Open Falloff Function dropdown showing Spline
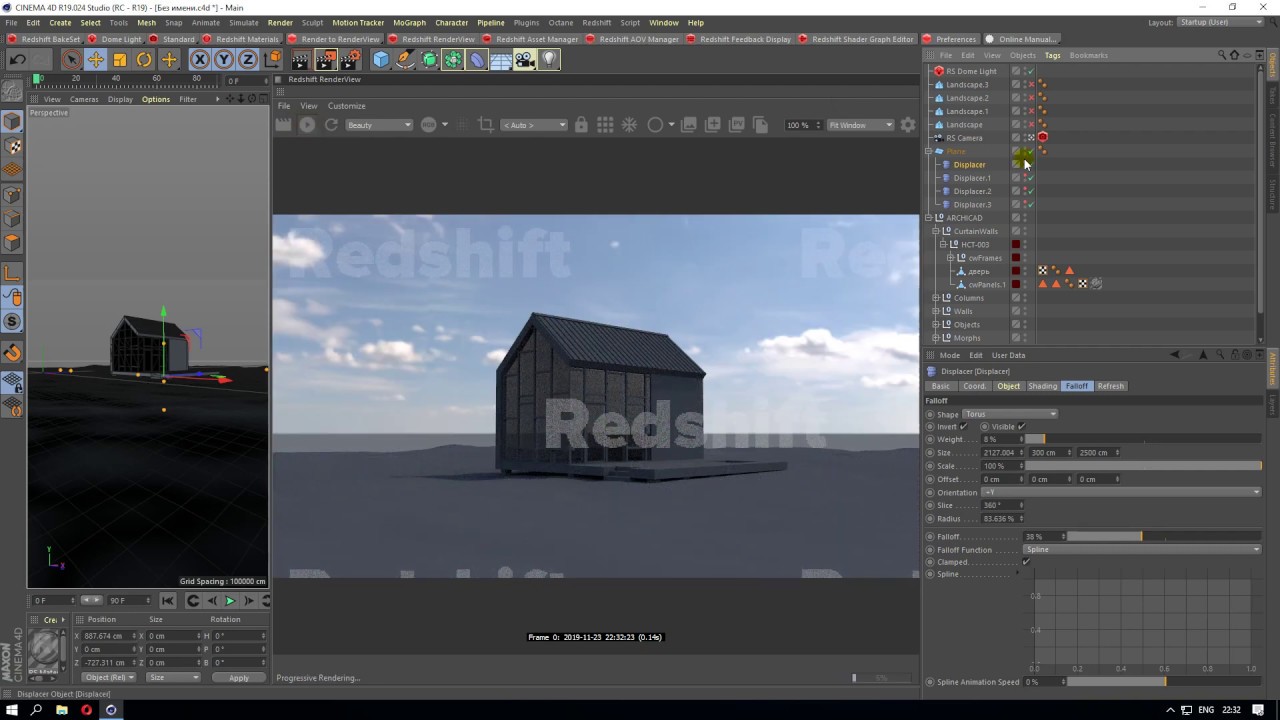This screenshot has height=720, width=1280. 1142,549
